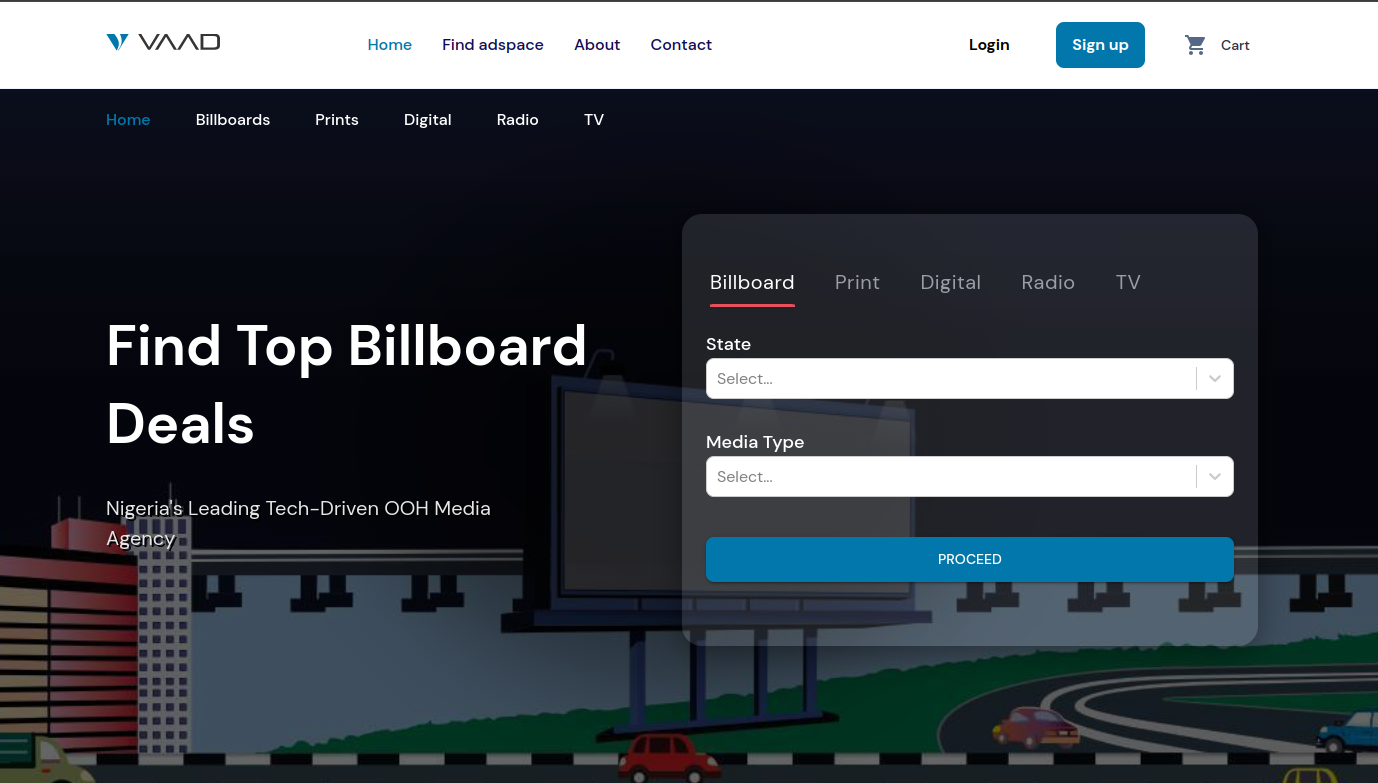Screen dimensions: 1378x783
Task: Click the Media Type dropdown chevron arrow
Action: click(x=1214, y=476)
